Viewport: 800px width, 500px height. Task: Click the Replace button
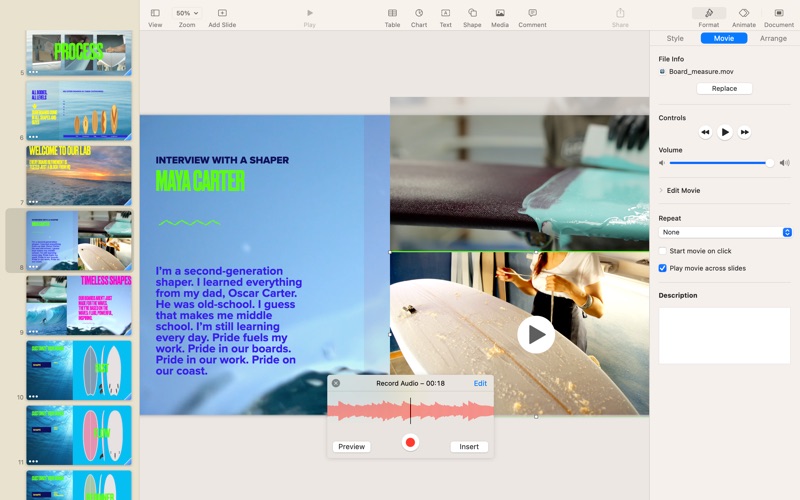click(x=724, y=88)
